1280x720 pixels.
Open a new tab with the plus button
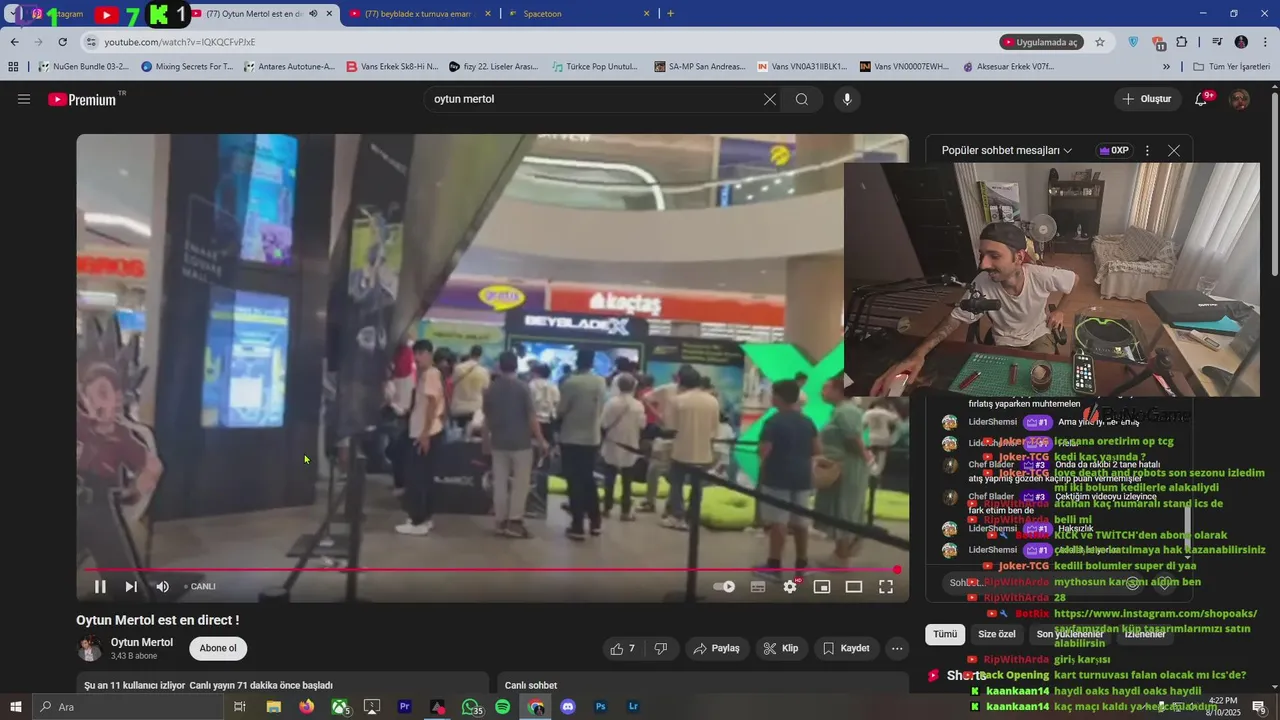(x=670, y=14)
